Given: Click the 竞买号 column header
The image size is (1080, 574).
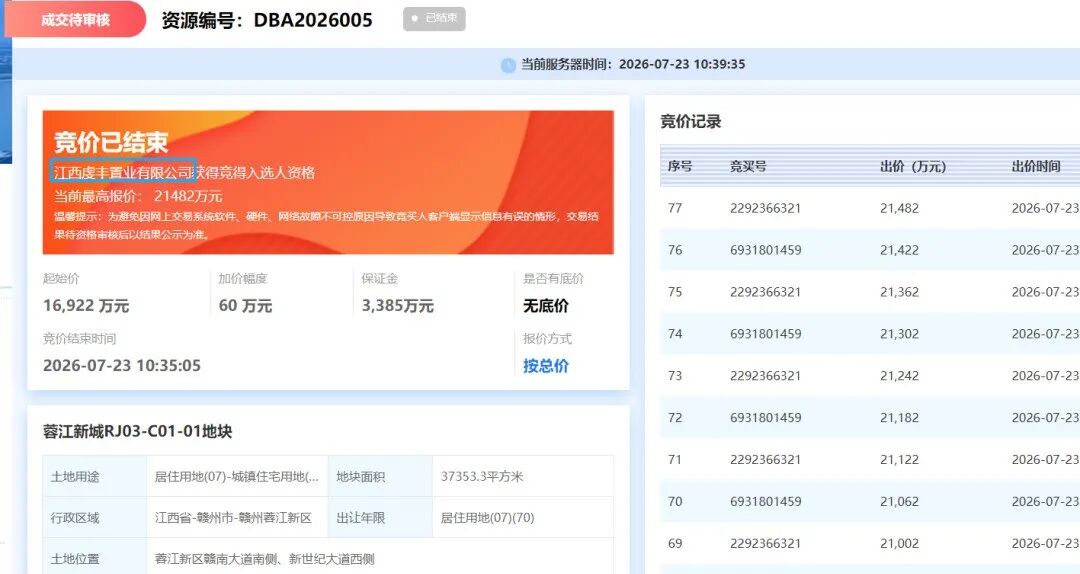Looking at the screenshot, I should [748, 166].
